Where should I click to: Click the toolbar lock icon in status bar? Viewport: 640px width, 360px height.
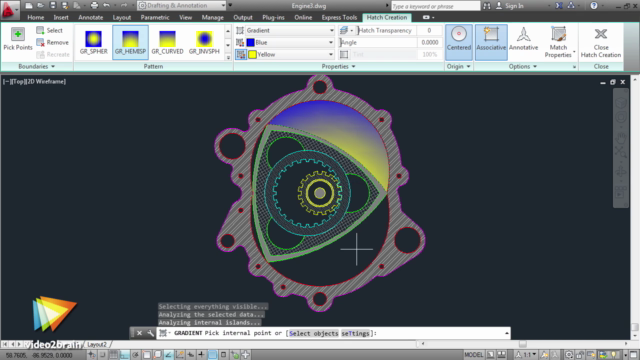[580, 355]
